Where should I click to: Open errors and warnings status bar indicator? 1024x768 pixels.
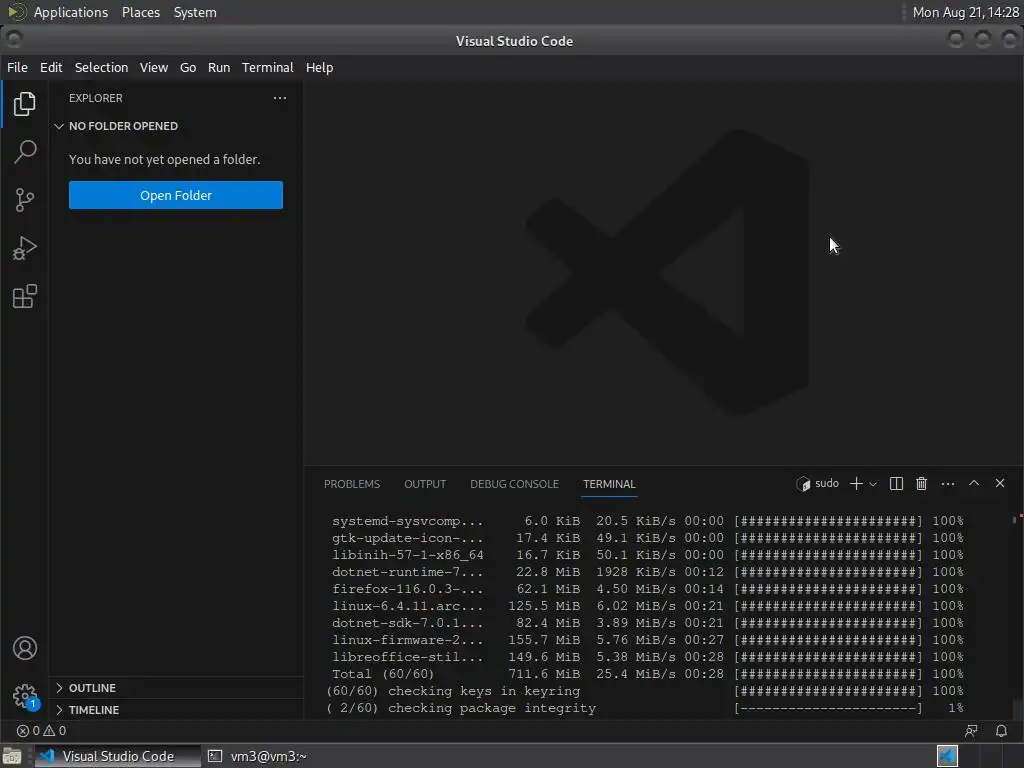41,731
